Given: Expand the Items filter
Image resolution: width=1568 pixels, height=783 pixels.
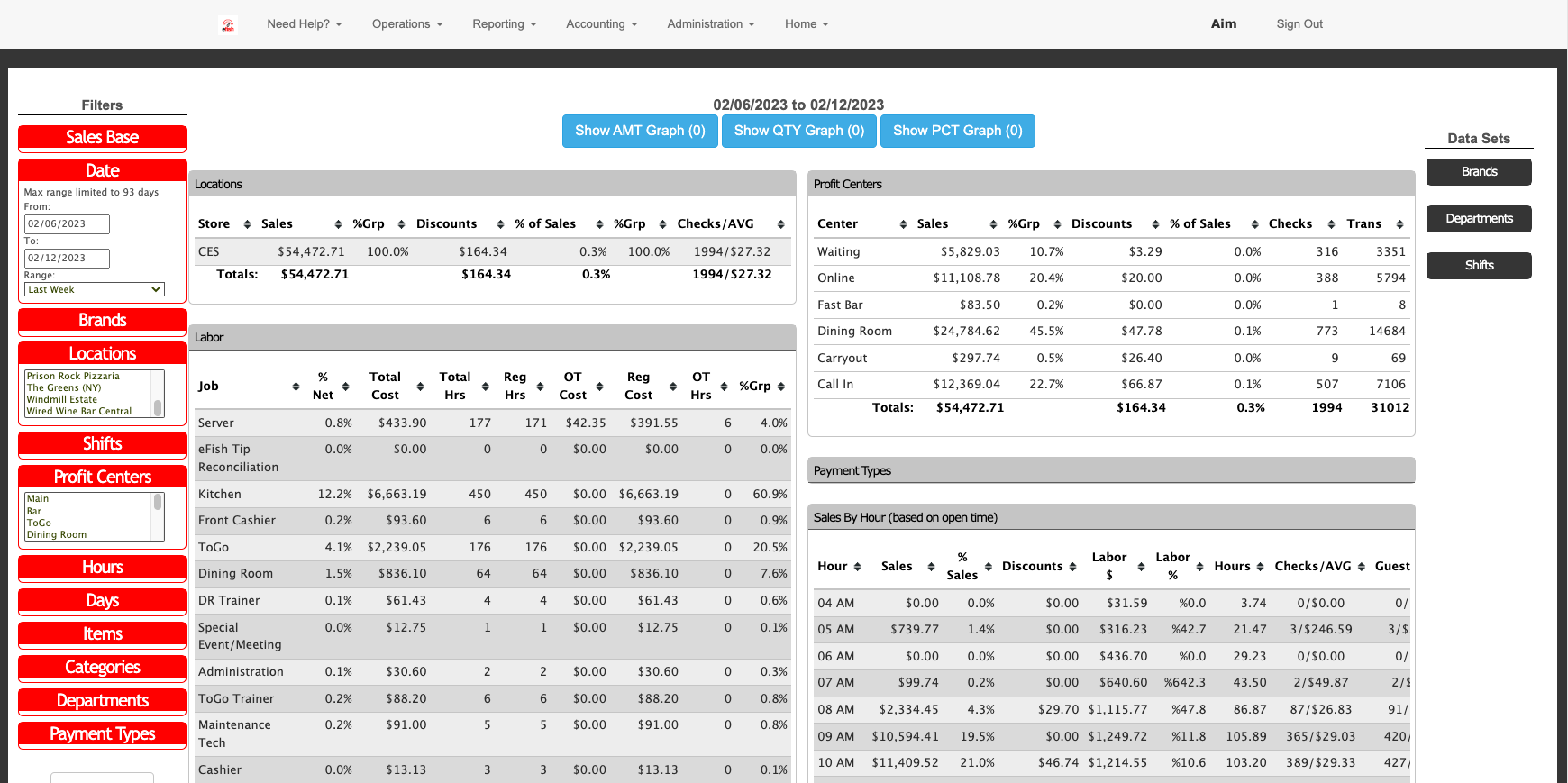Looking at the screenshot, I should pos(102,634).
